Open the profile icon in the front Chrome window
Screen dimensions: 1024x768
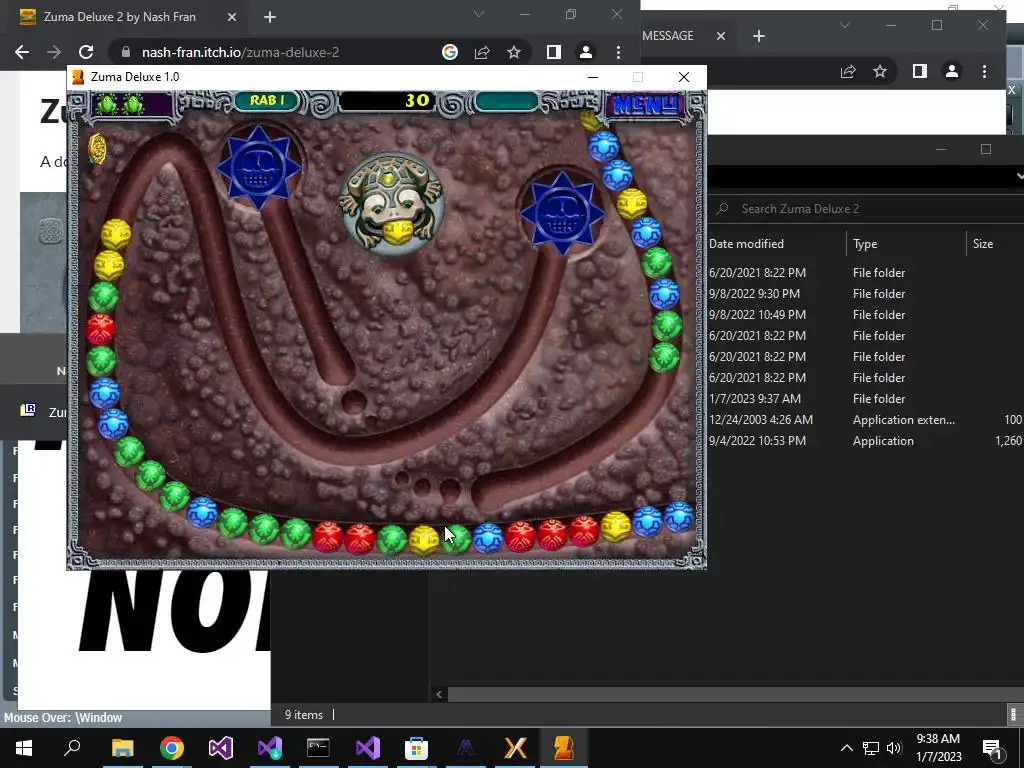[x=586, y=52]
